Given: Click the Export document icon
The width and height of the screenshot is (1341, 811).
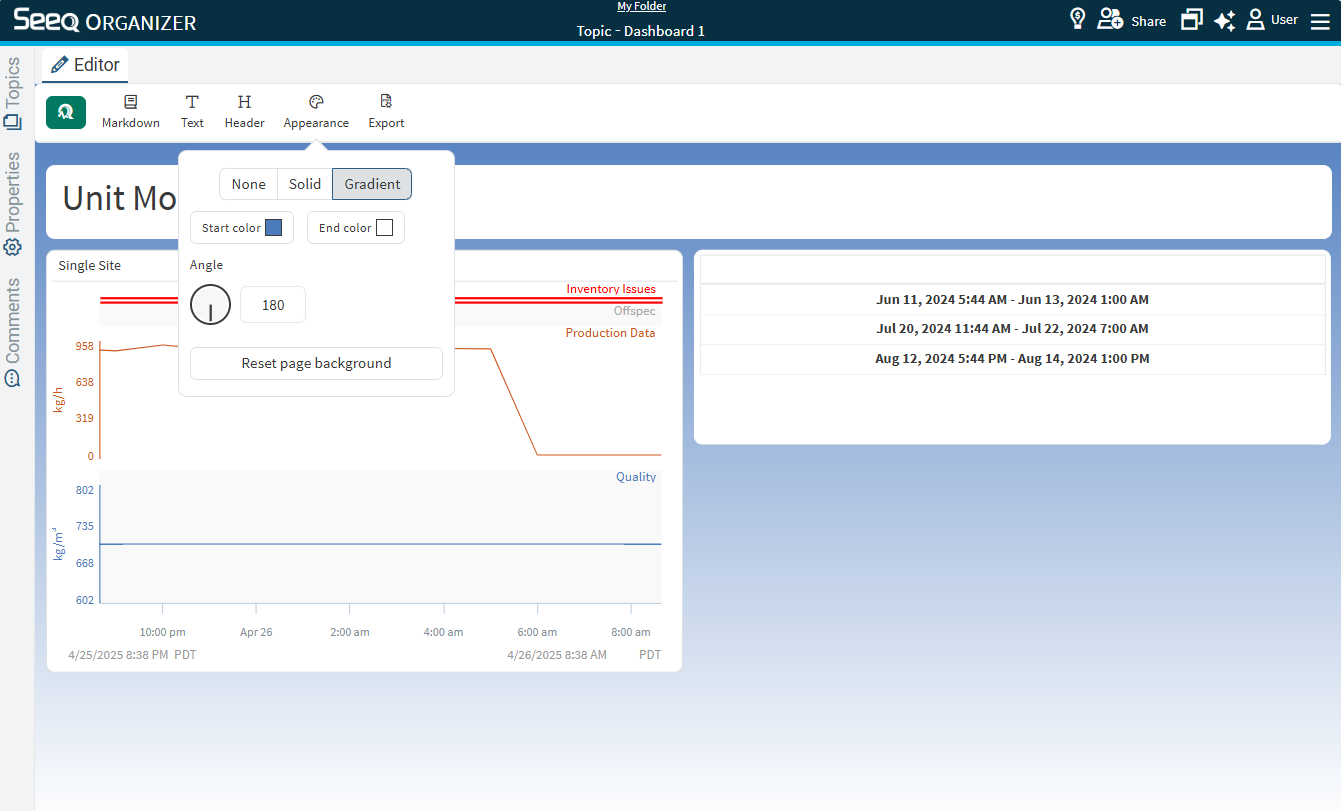Looking at the screenshot, I should tap(386, 110).
